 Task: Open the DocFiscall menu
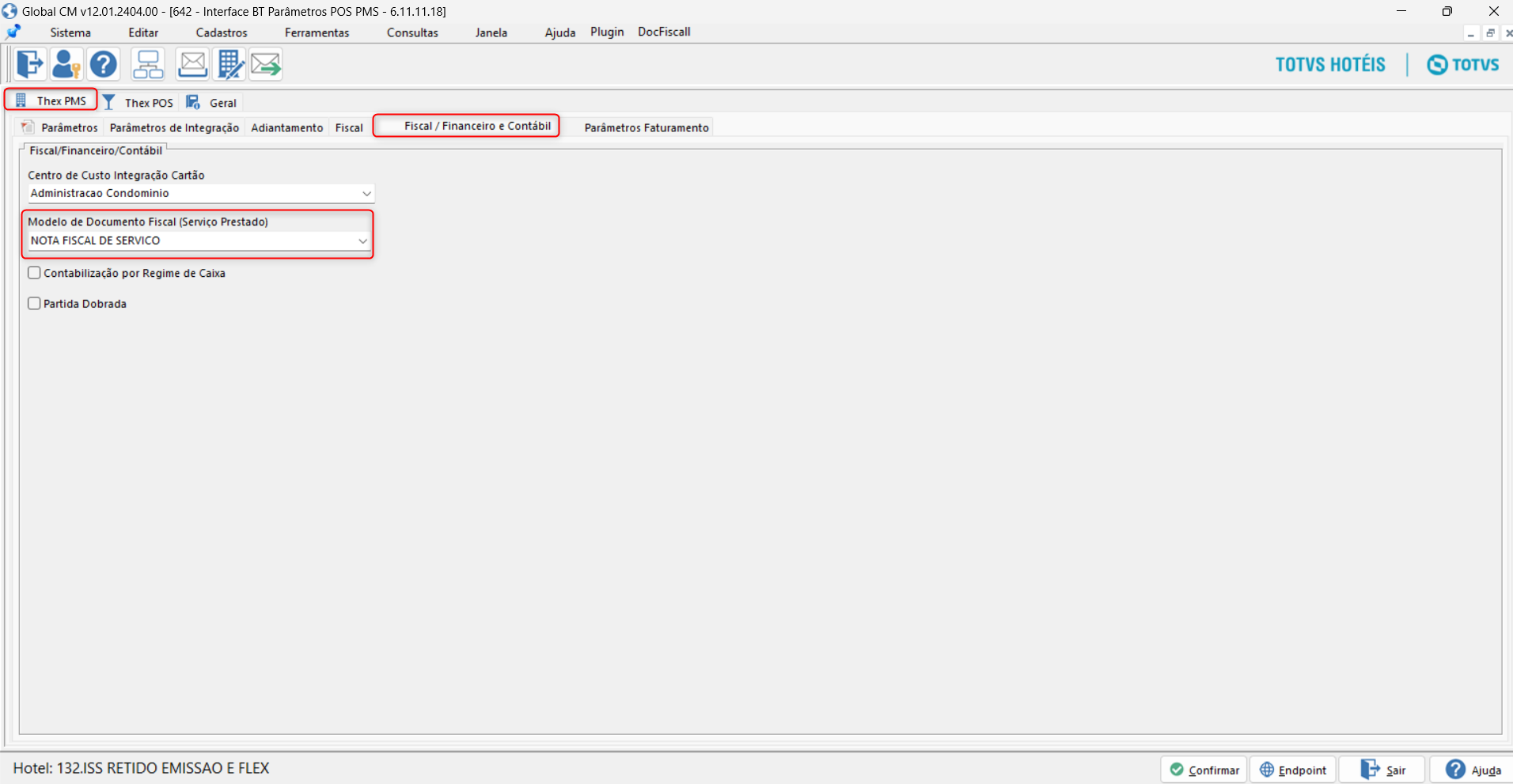[x=664, y=32]
